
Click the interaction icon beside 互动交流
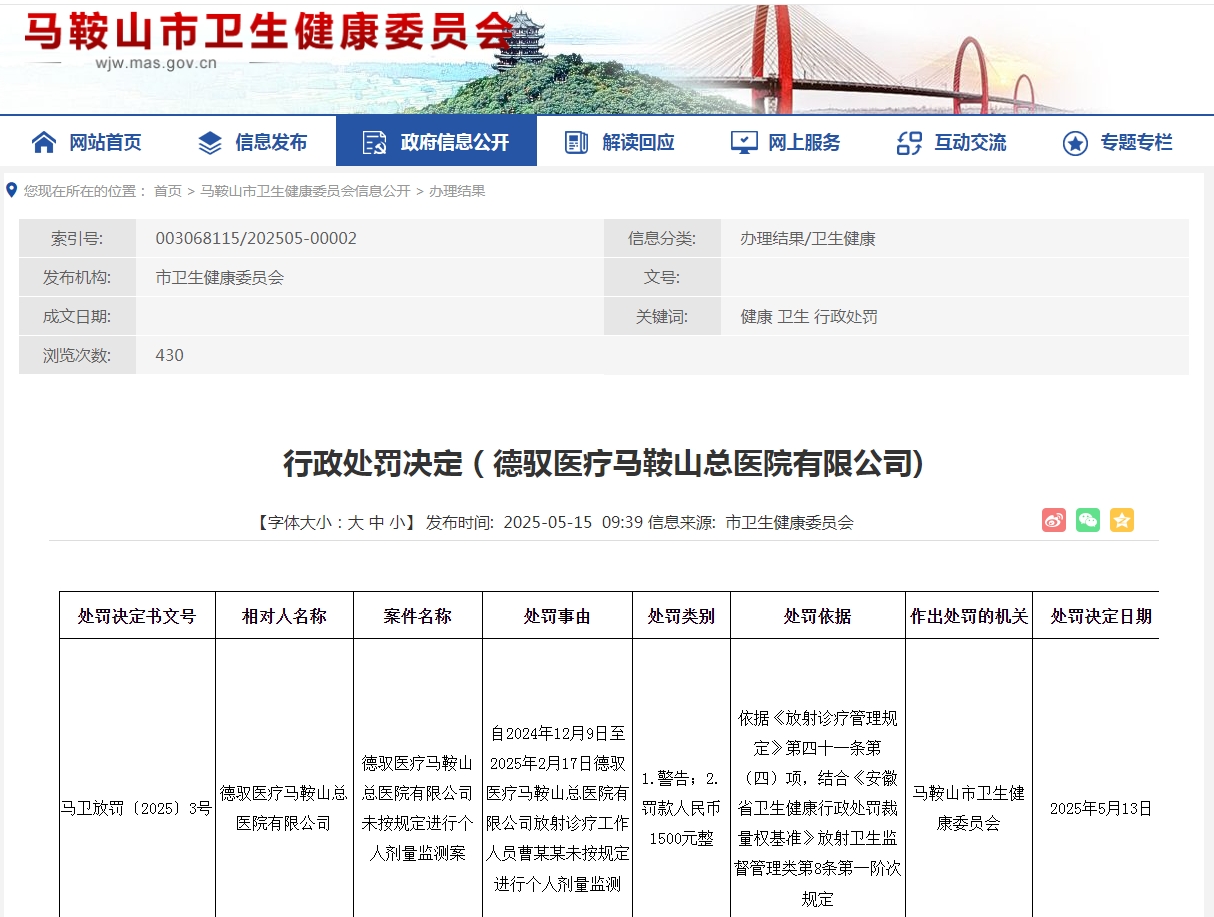coord(909,142)
